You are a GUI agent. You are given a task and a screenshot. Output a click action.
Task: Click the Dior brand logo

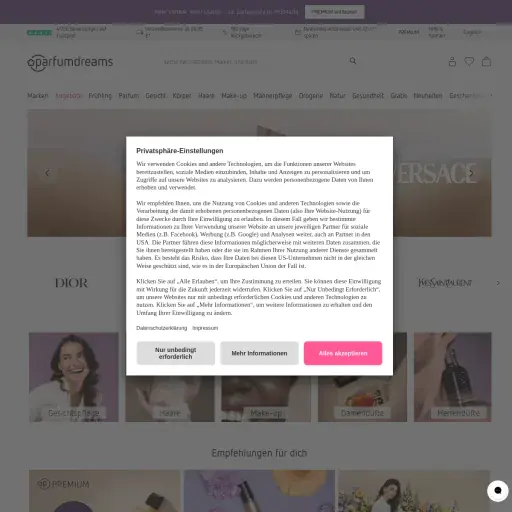point(71,283)
